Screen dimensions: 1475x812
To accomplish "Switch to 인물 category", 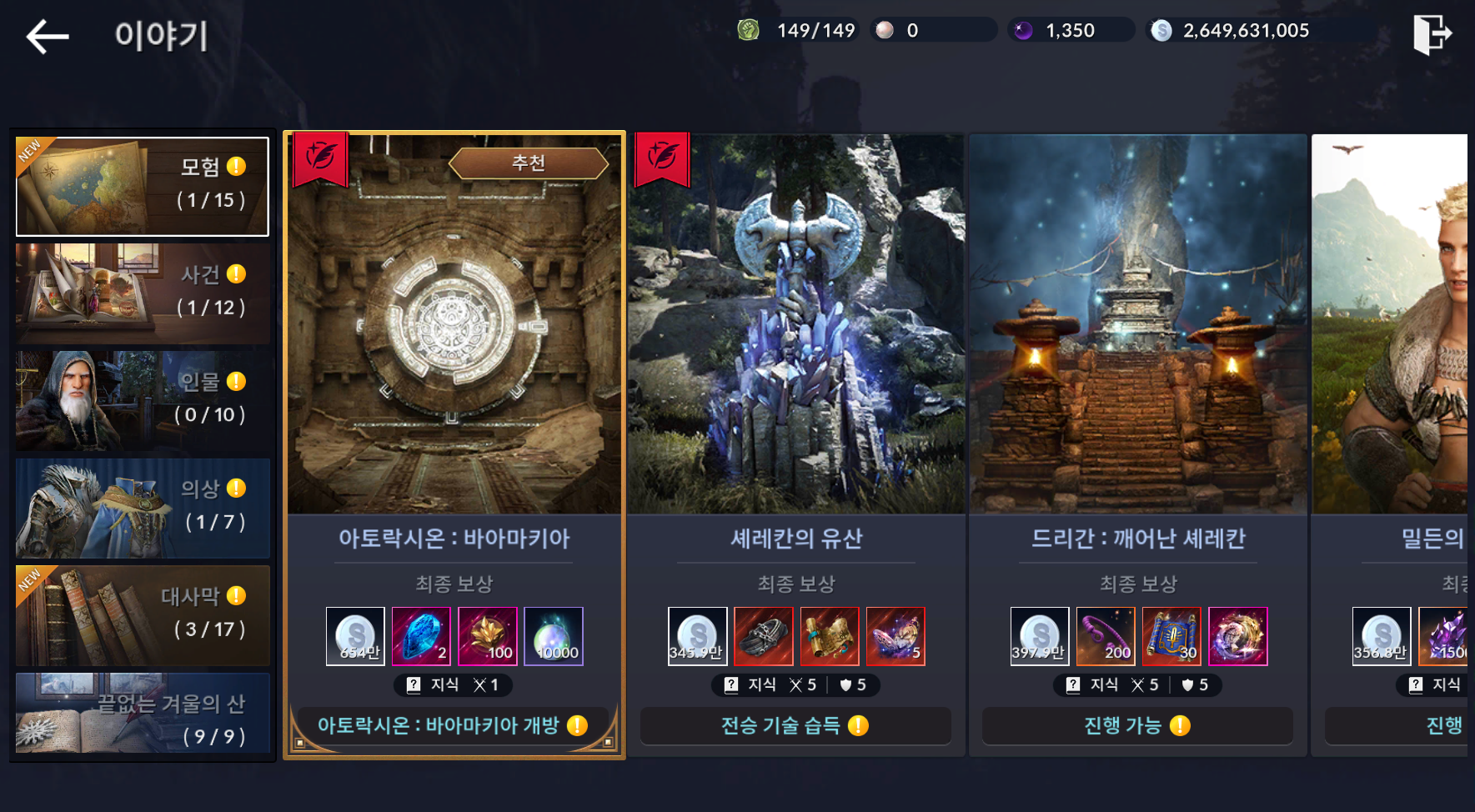I will pos(143,401).
